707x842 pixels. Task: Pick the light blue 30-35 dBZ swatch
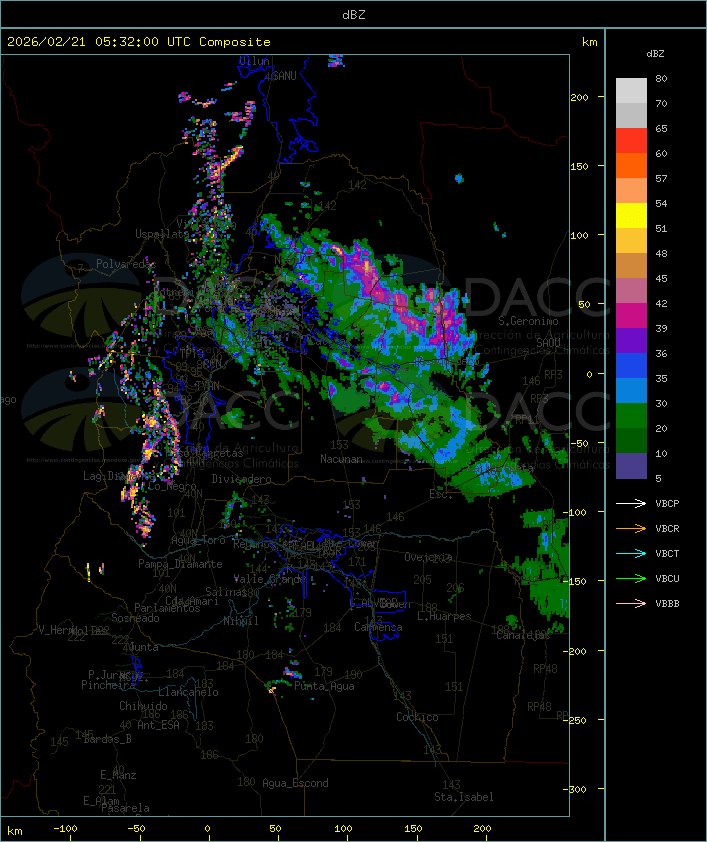pos(631,390)
